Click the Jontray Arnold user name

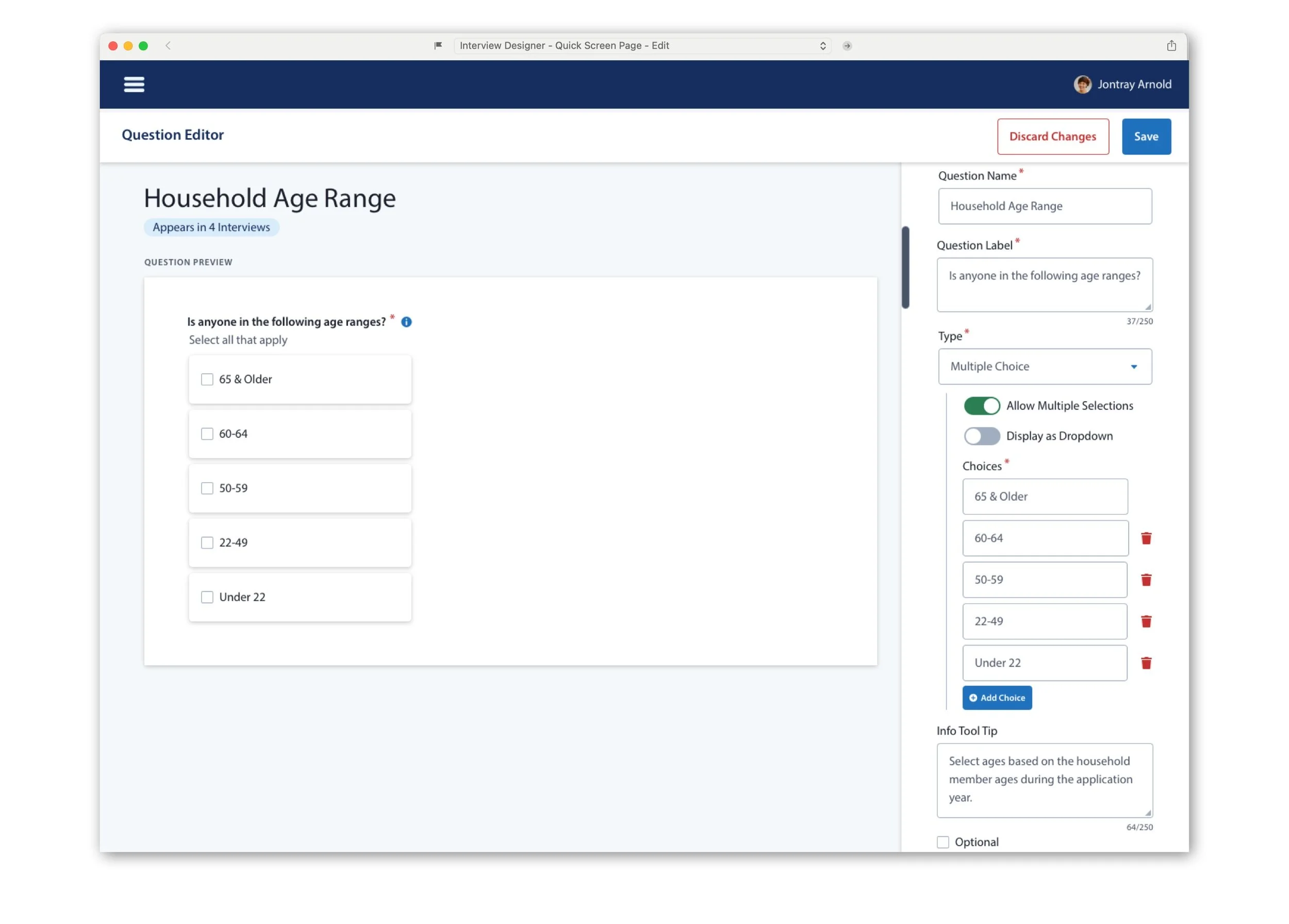(1133, 84)
